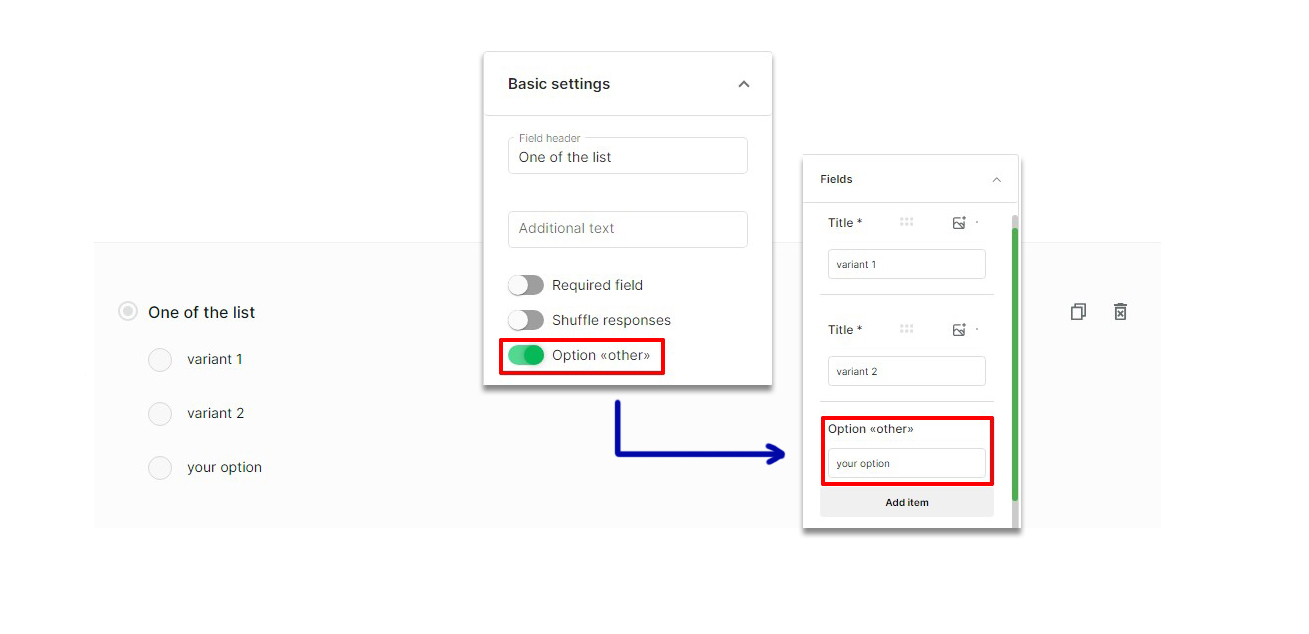Add image to variant 1 item
Viewport: 1309px width, 634px height.
(x=959, y=223)
